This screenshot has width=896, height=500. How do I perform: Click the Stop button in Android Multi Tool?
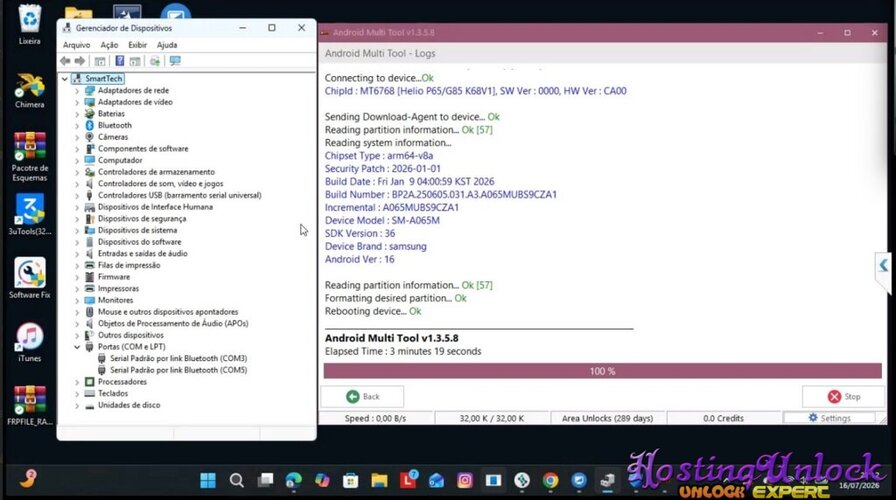(843, 397)
